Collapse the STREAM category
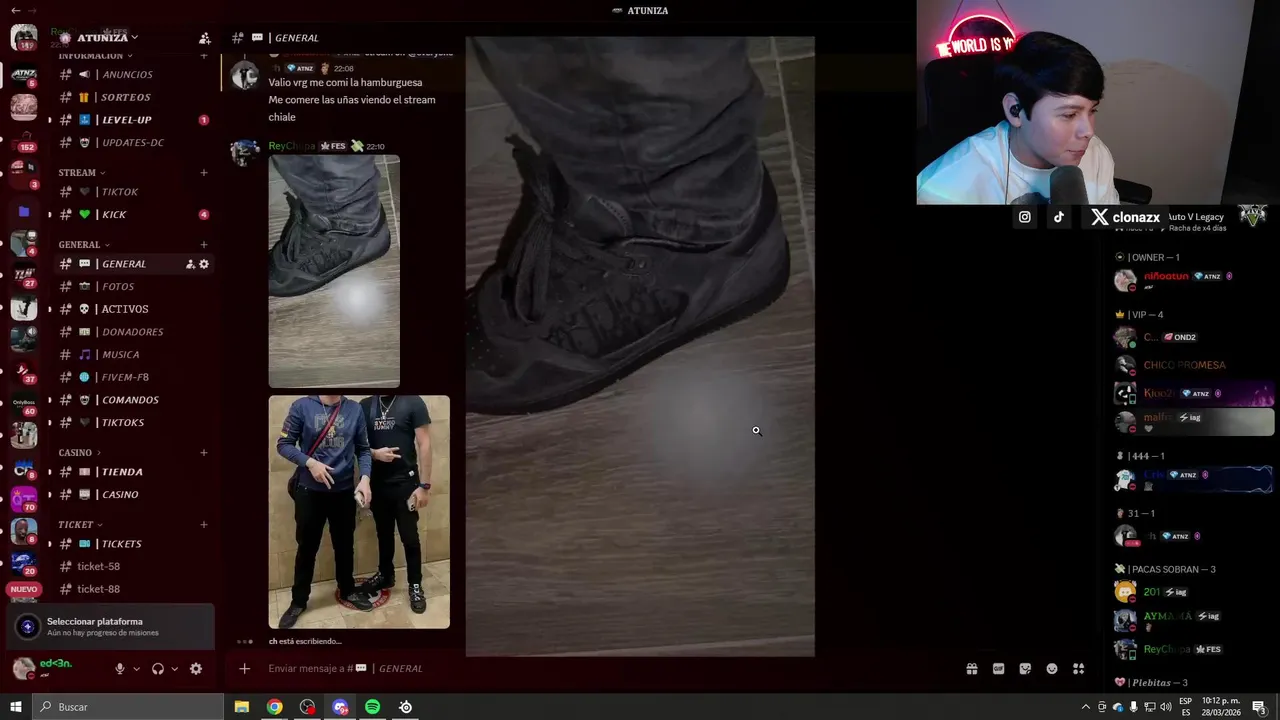Screen dimensions: 1280x720 (x=82, y=173)
